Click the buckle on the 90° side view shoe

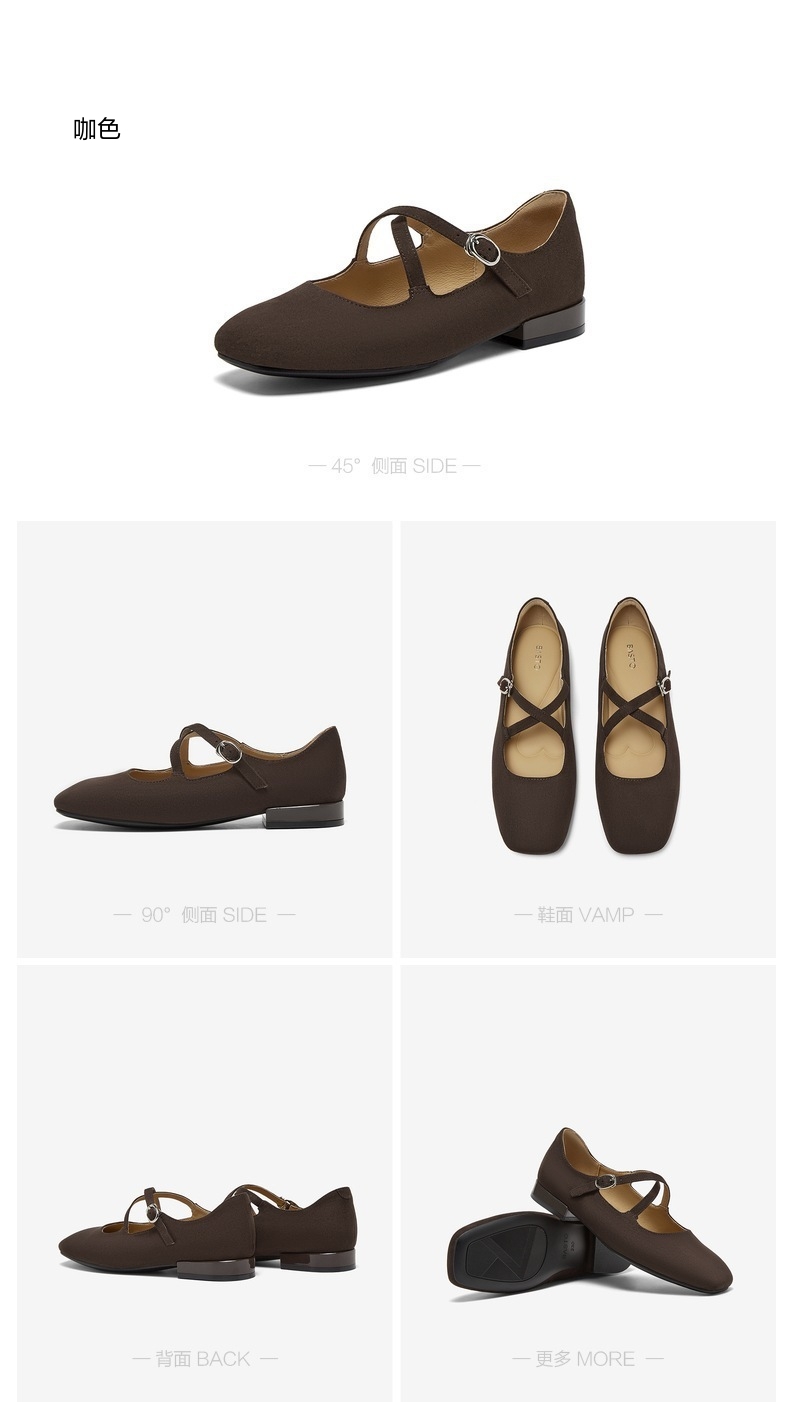(230, 751)
